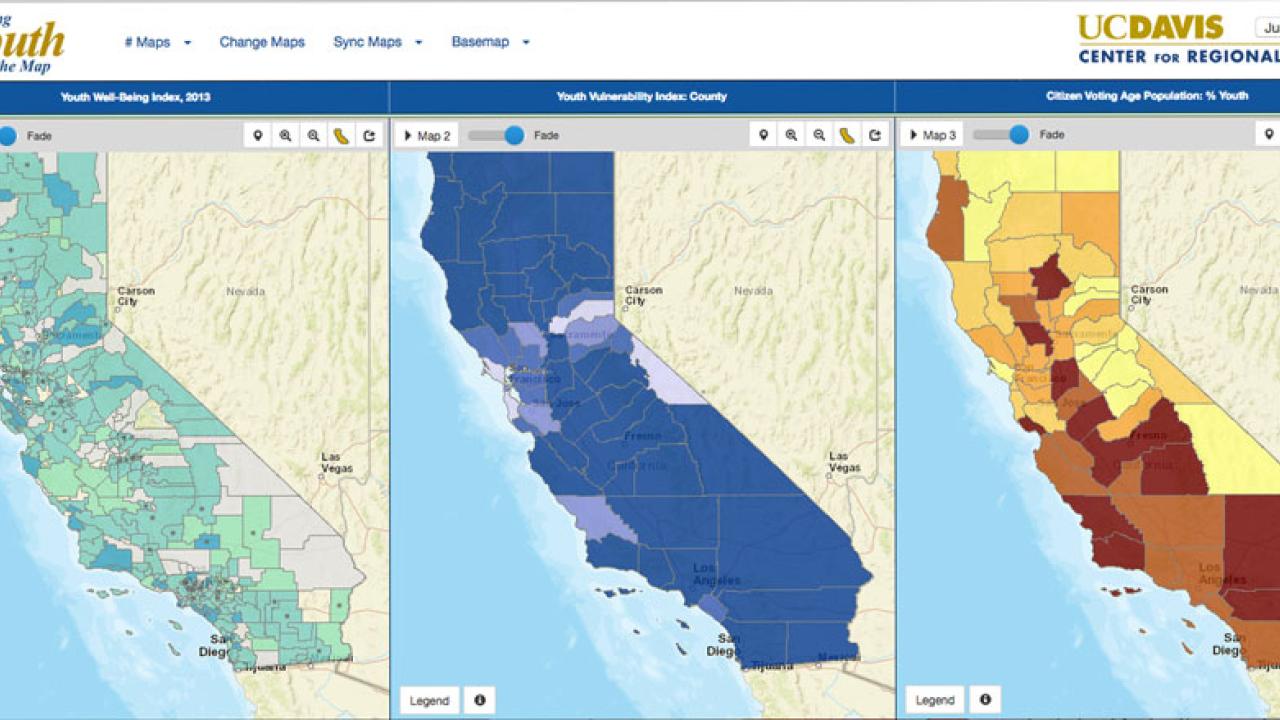Expand the Map 3 panel toggle

[931, 135]
